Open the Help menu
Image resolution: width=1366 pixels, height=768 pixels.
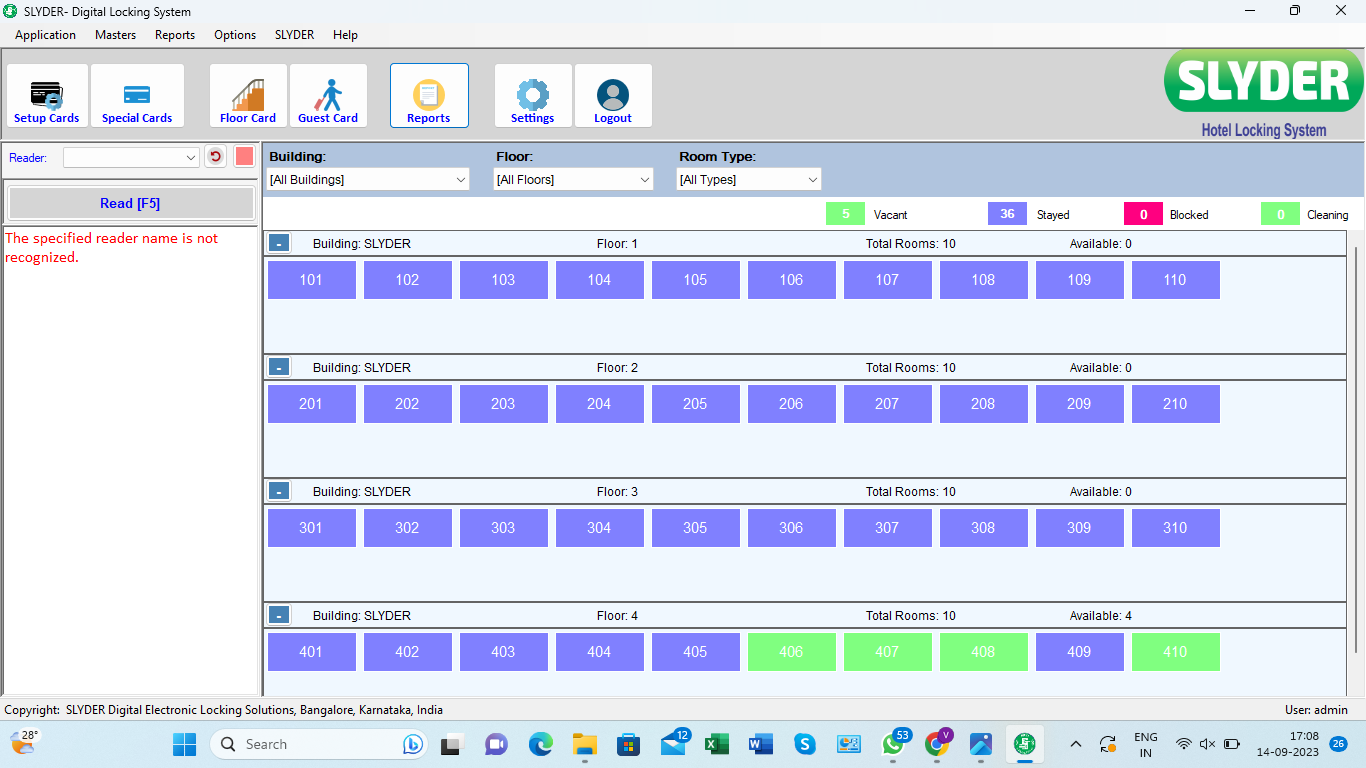tap(345, 34)
